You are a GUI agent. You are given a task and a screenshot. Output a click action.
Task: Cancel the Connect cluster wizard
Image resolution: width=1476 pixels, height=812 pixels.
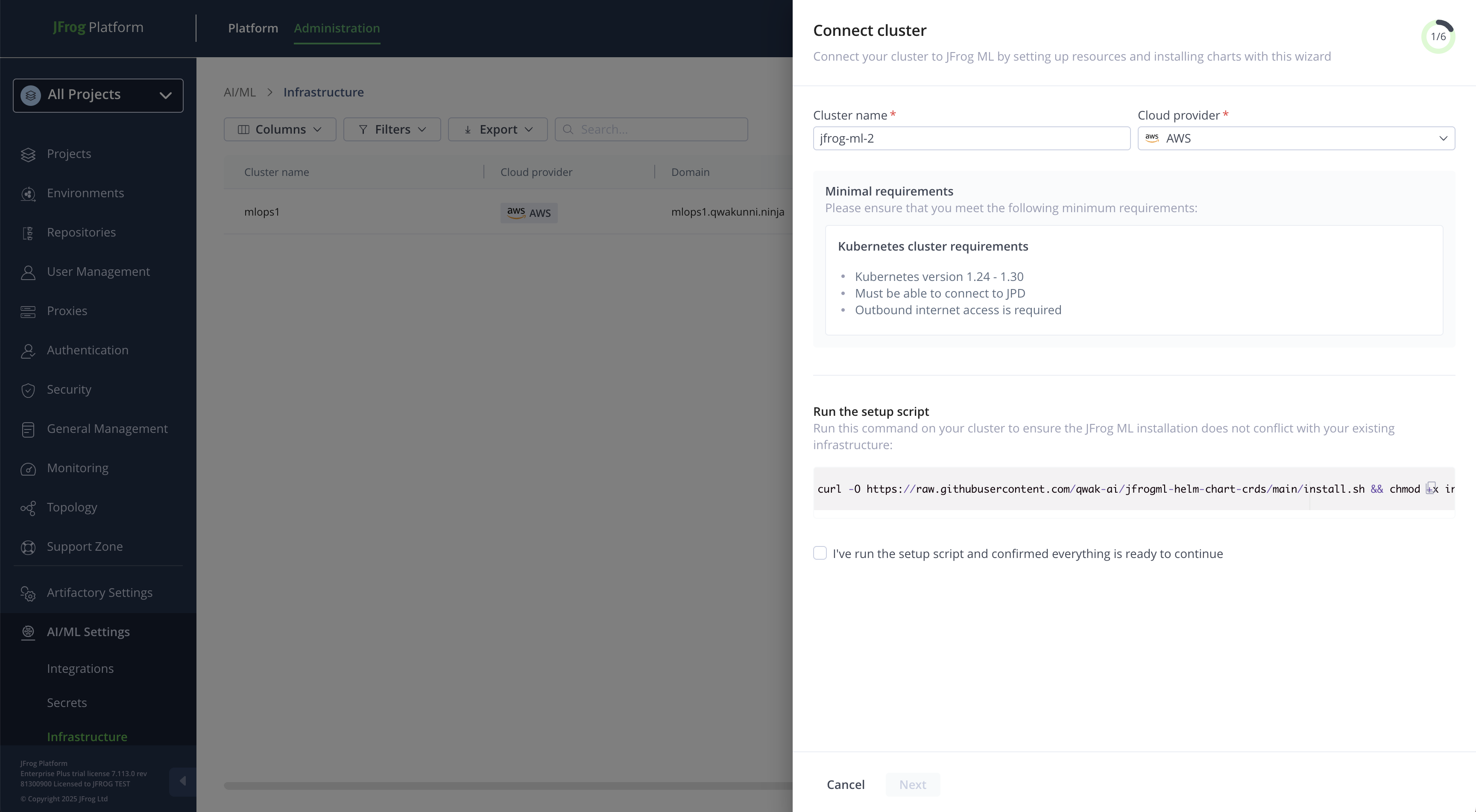coord(845,785)
